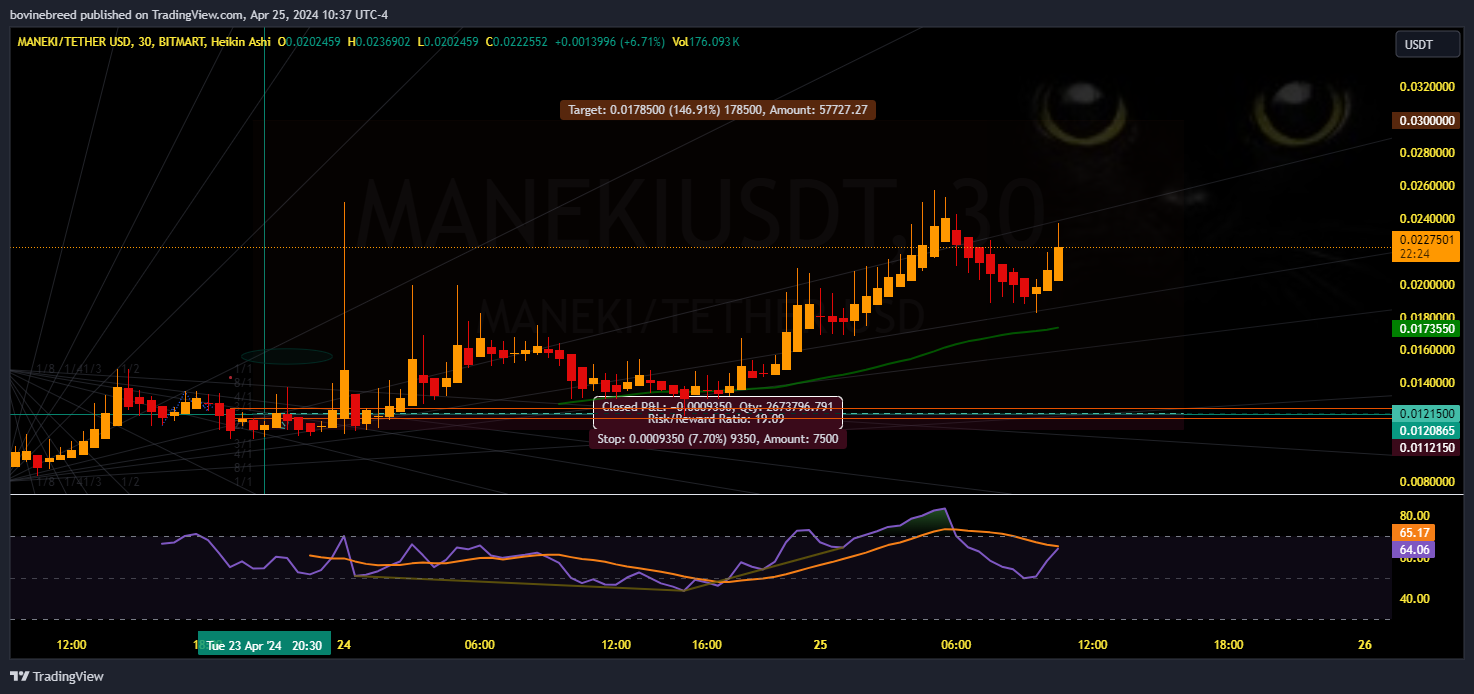The image size is (1474, 694).
Task: Click the Stop 0.0009350 label box
Action: (717, 439)
